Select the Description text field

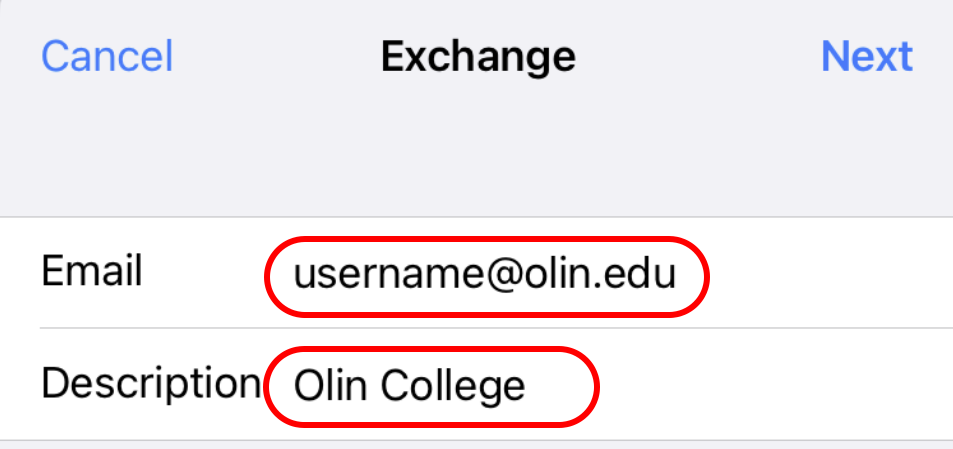pyautogui.click(x=431, y=385)
